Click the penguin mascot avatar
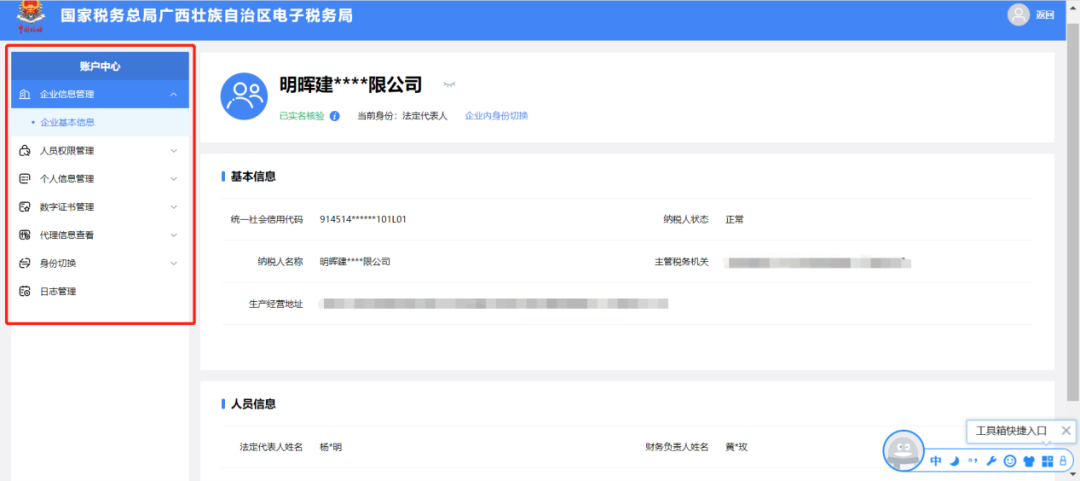Viewport: 1080px width, 481px height. [x=903, y=451]
